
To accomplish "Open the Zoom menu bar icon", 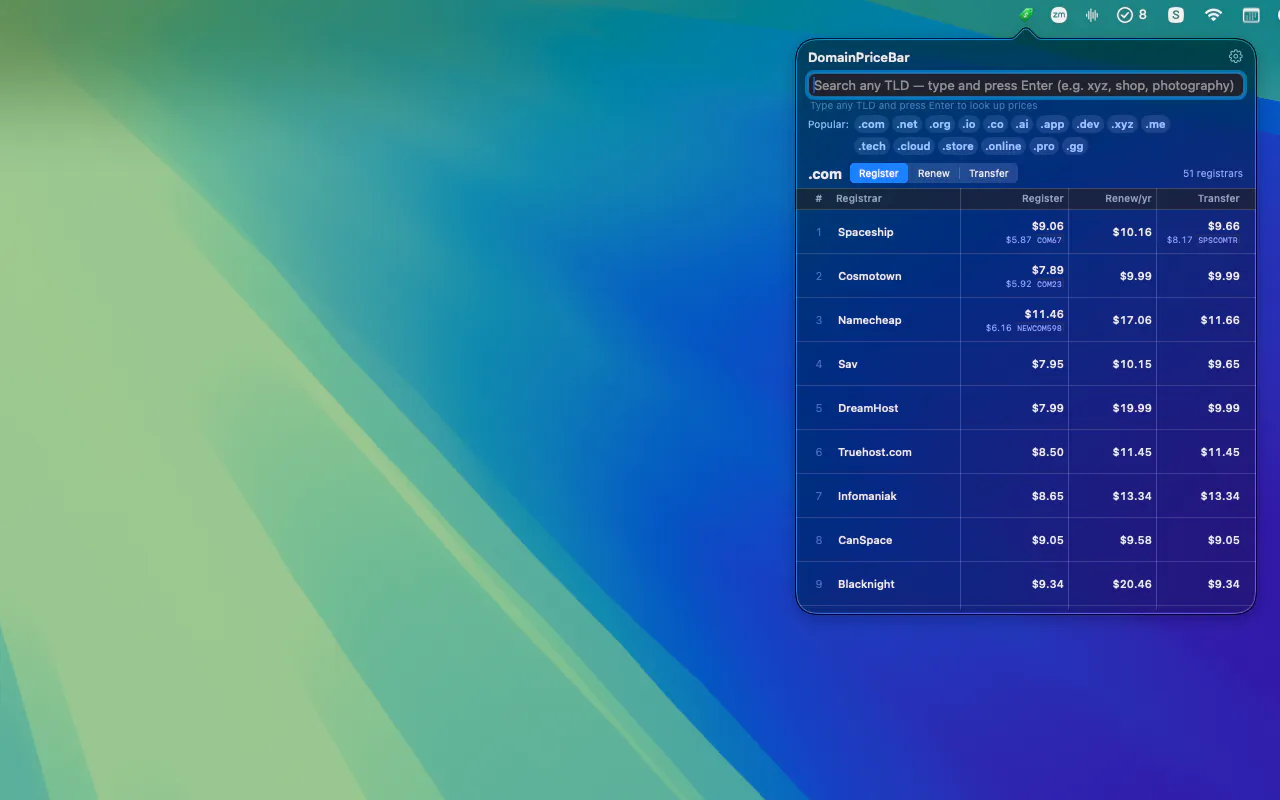I will tap(1058, 15).
